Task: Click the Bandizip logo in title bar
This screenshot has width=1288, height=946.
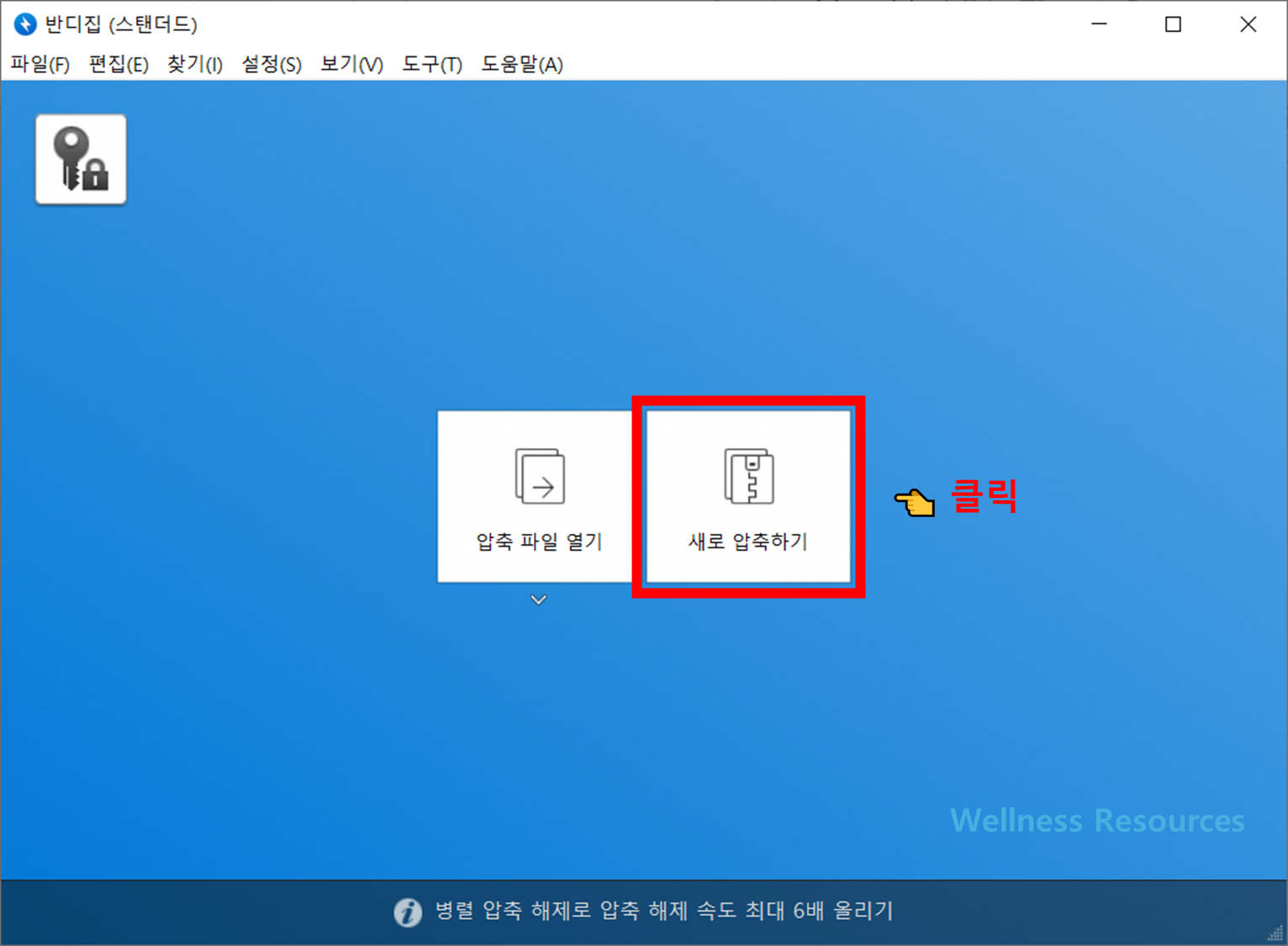Action: (25, 24)
